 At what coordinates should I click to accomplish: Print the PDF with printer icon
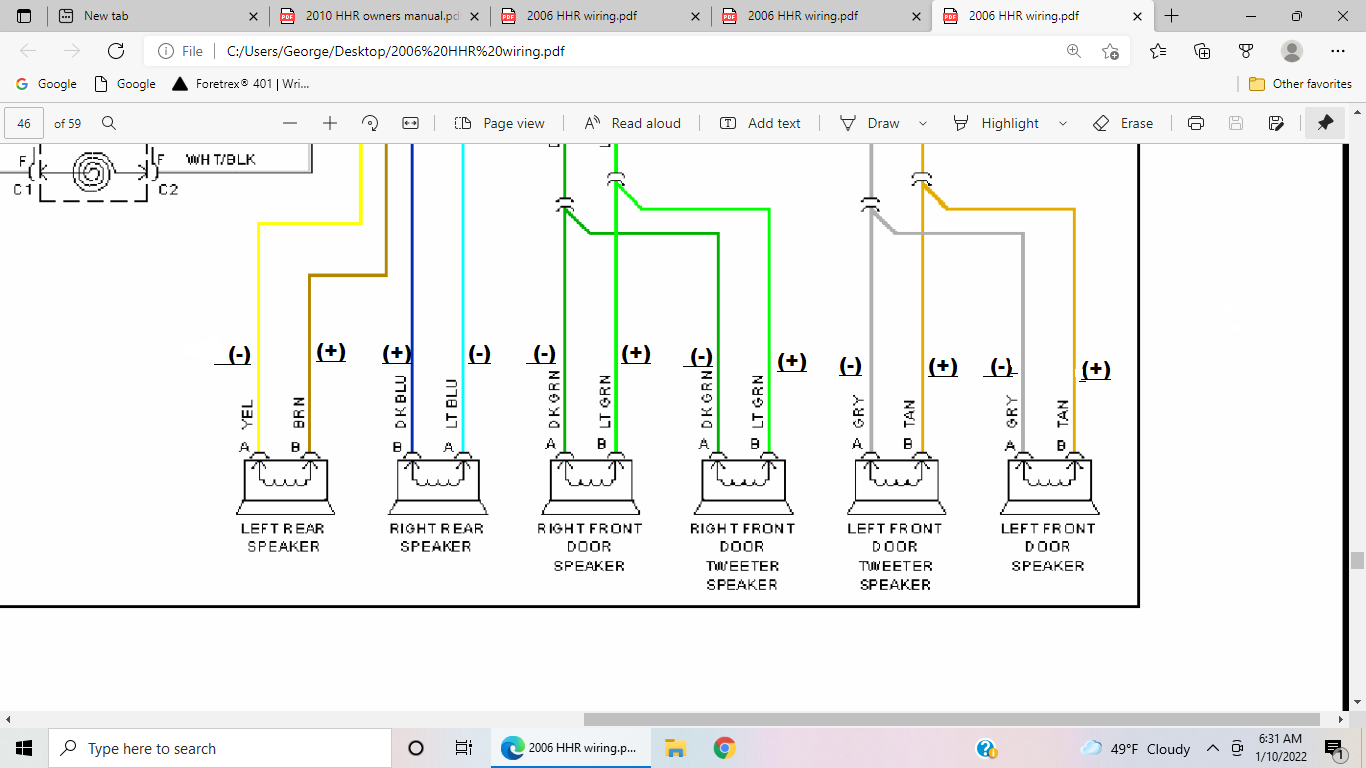(x=1195, y=123)
